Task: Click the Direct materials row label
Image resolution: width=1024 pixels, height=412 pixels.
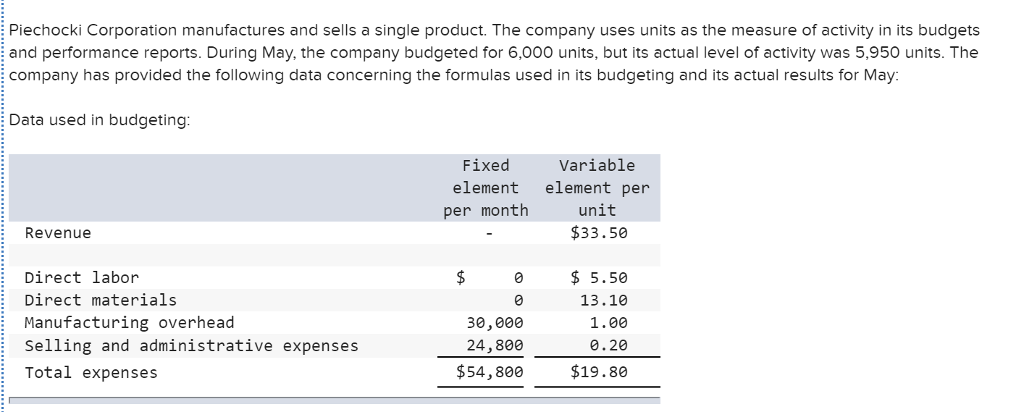Action: point(101,300)
